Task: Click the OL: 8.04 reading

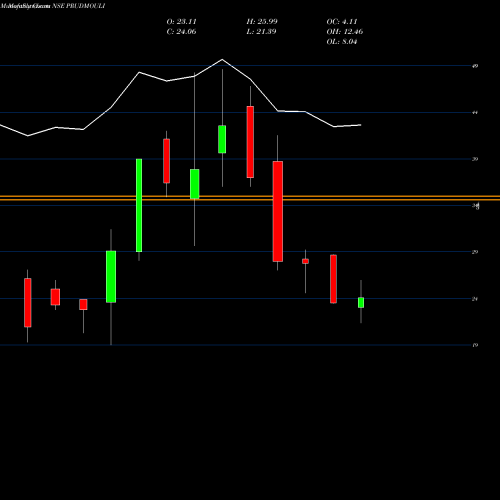Action: pos(342,41)
